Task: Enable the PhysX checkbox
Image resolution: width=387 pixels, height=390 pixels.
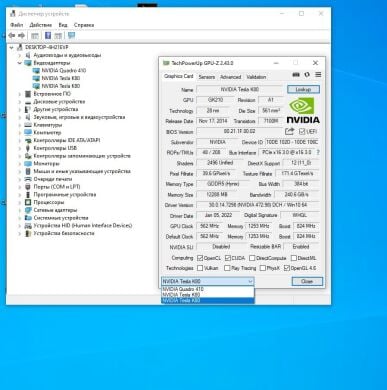Action: (263, 268)
